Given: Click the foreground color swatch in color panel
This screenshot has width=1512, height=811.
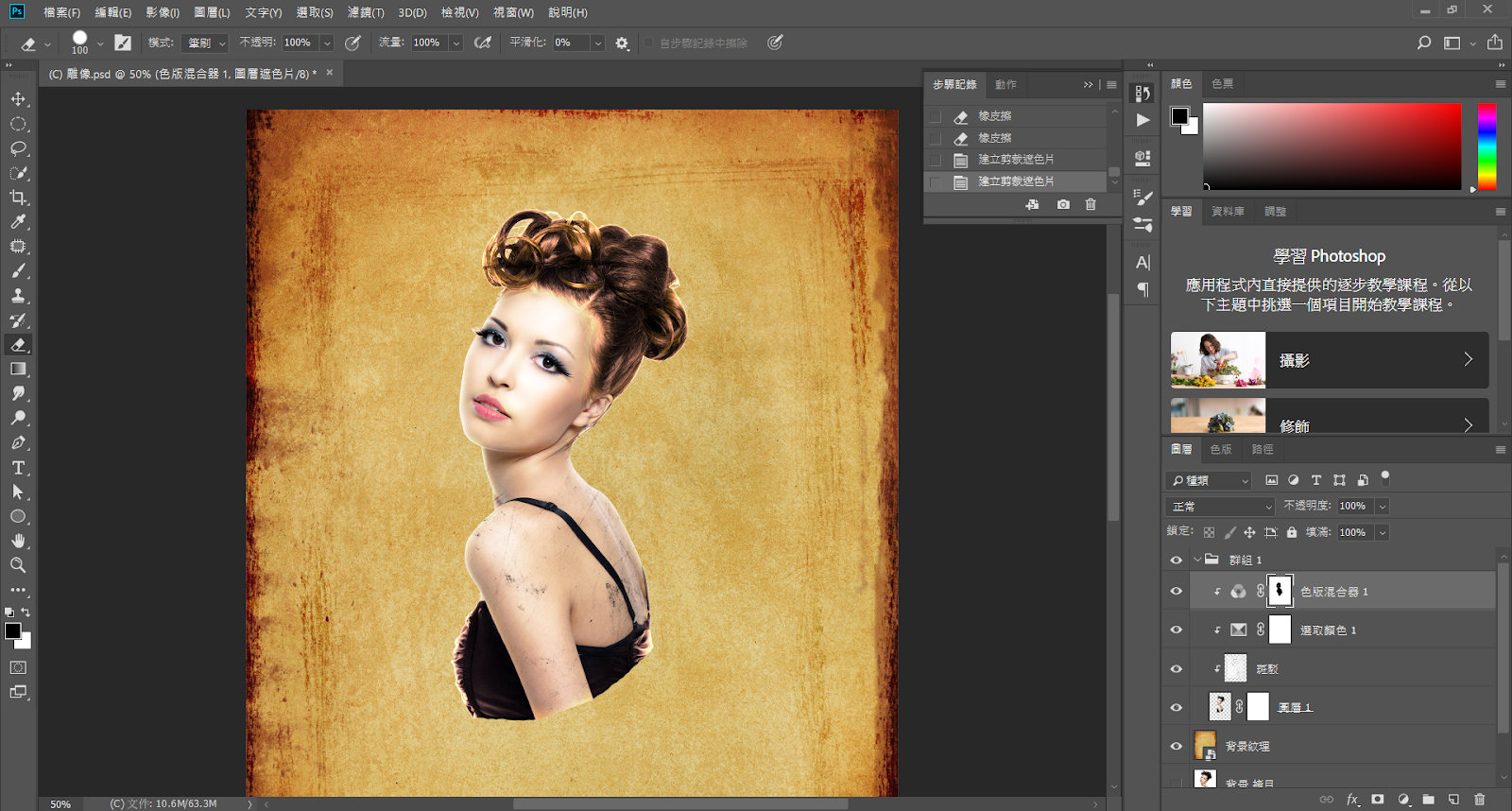Looking at the screenshot, I should (x=1179, y=116).
